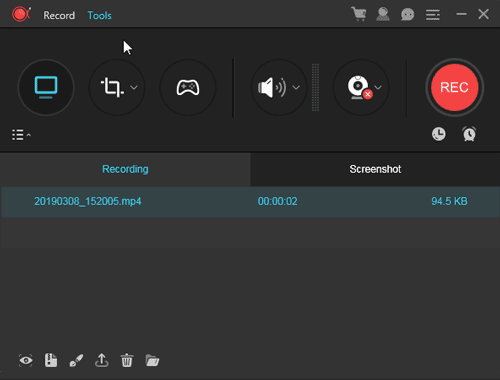500x380 pixels.
Task: Preview the recording with the eye icon
Action: point(26,360)
